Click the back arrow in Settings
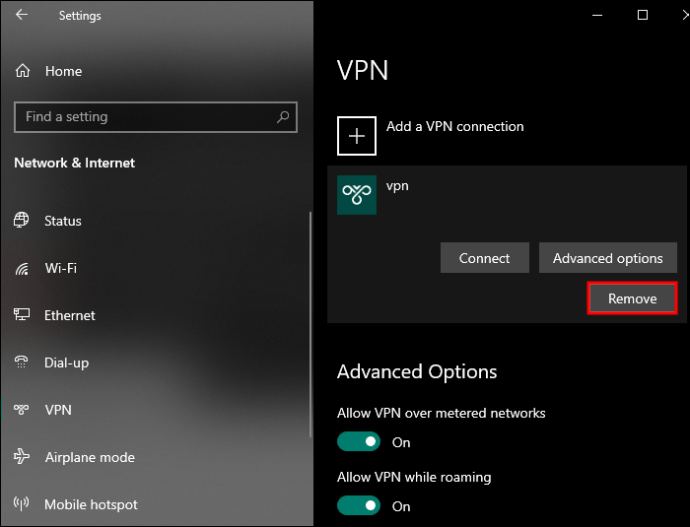The width and height of the screenshot is (690, 527). pyautogui.click(x=22, y=15)
